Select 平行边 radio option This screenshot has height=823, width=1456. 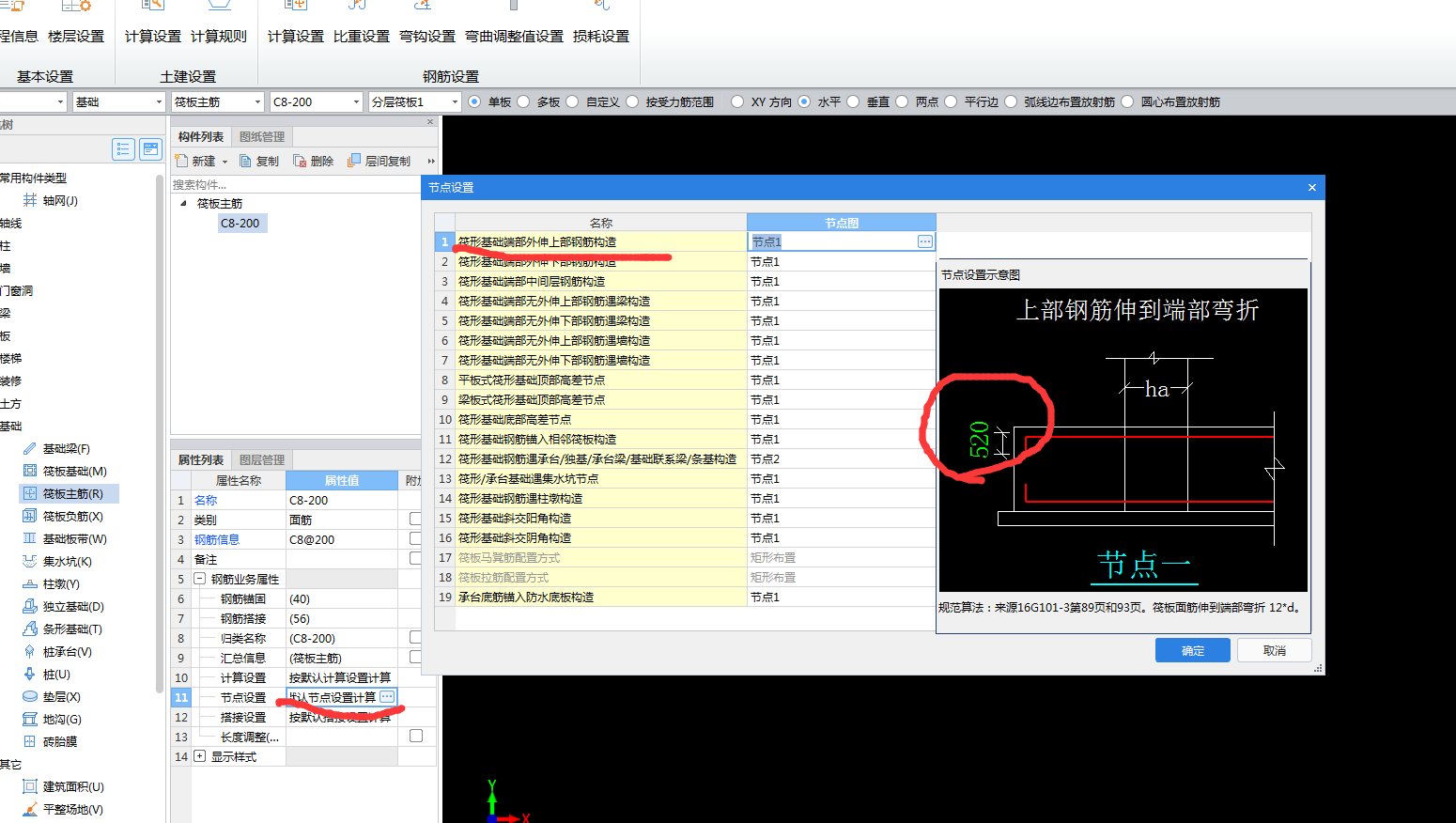951,102
